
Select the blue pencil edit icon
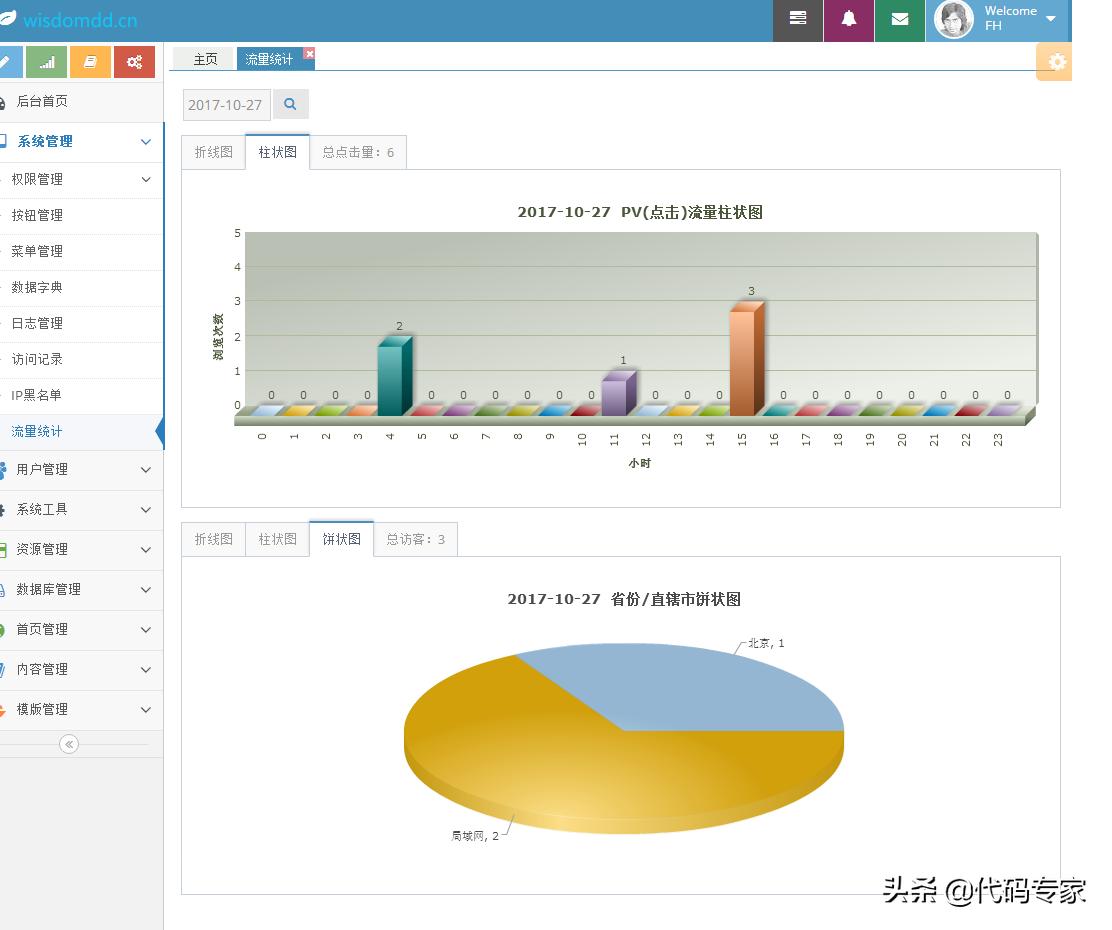pos(10,61)
